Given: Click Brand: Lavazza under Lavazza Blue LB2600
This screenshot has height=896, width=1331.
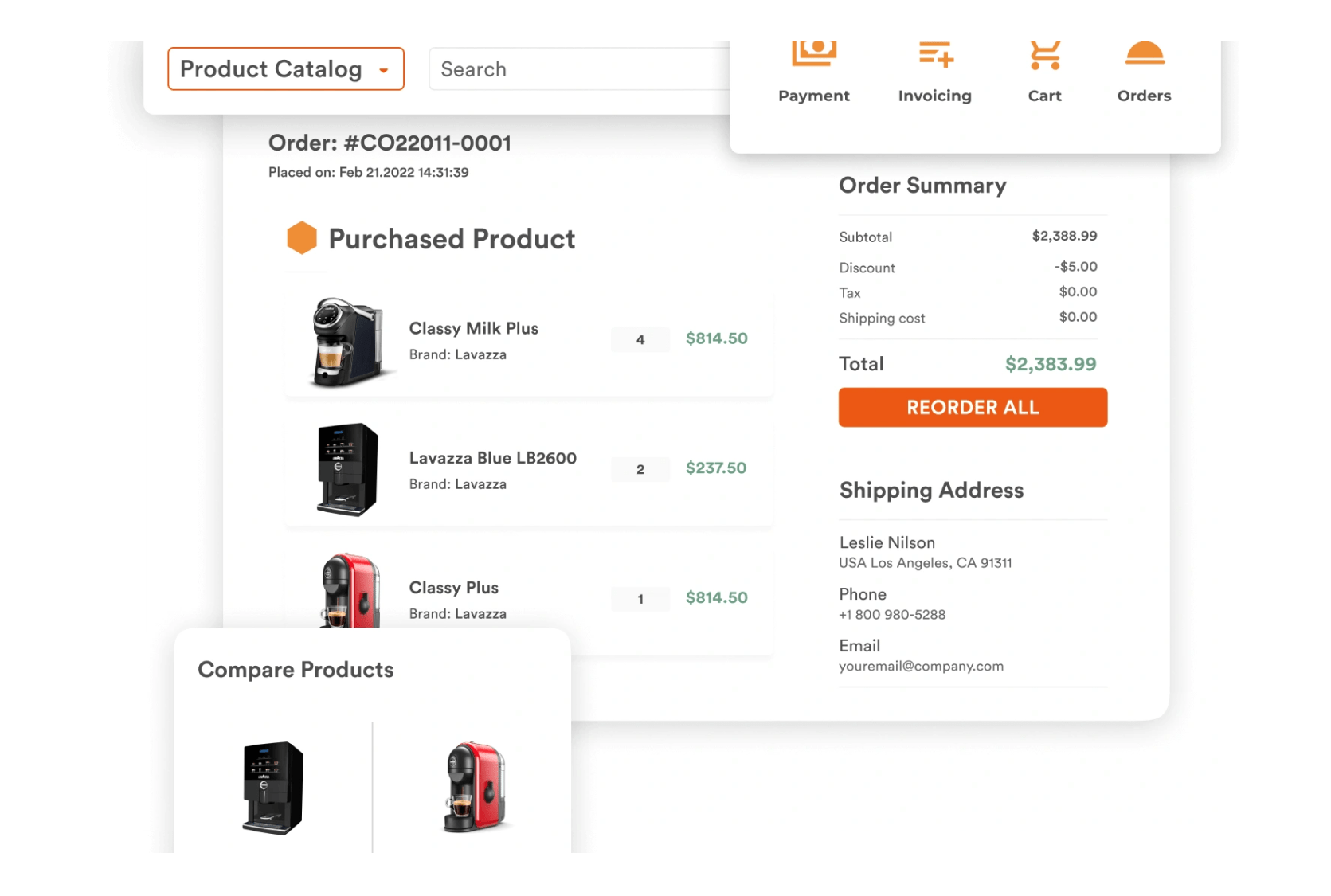Looking at the screenshot, I should (458, 485).
